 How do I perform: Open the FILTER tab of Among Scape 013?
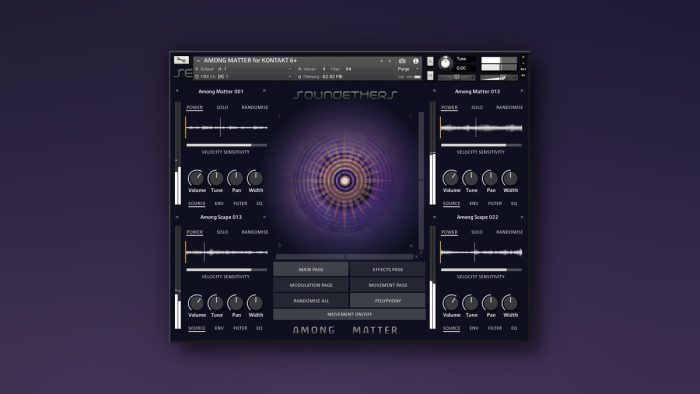point(240,328)
